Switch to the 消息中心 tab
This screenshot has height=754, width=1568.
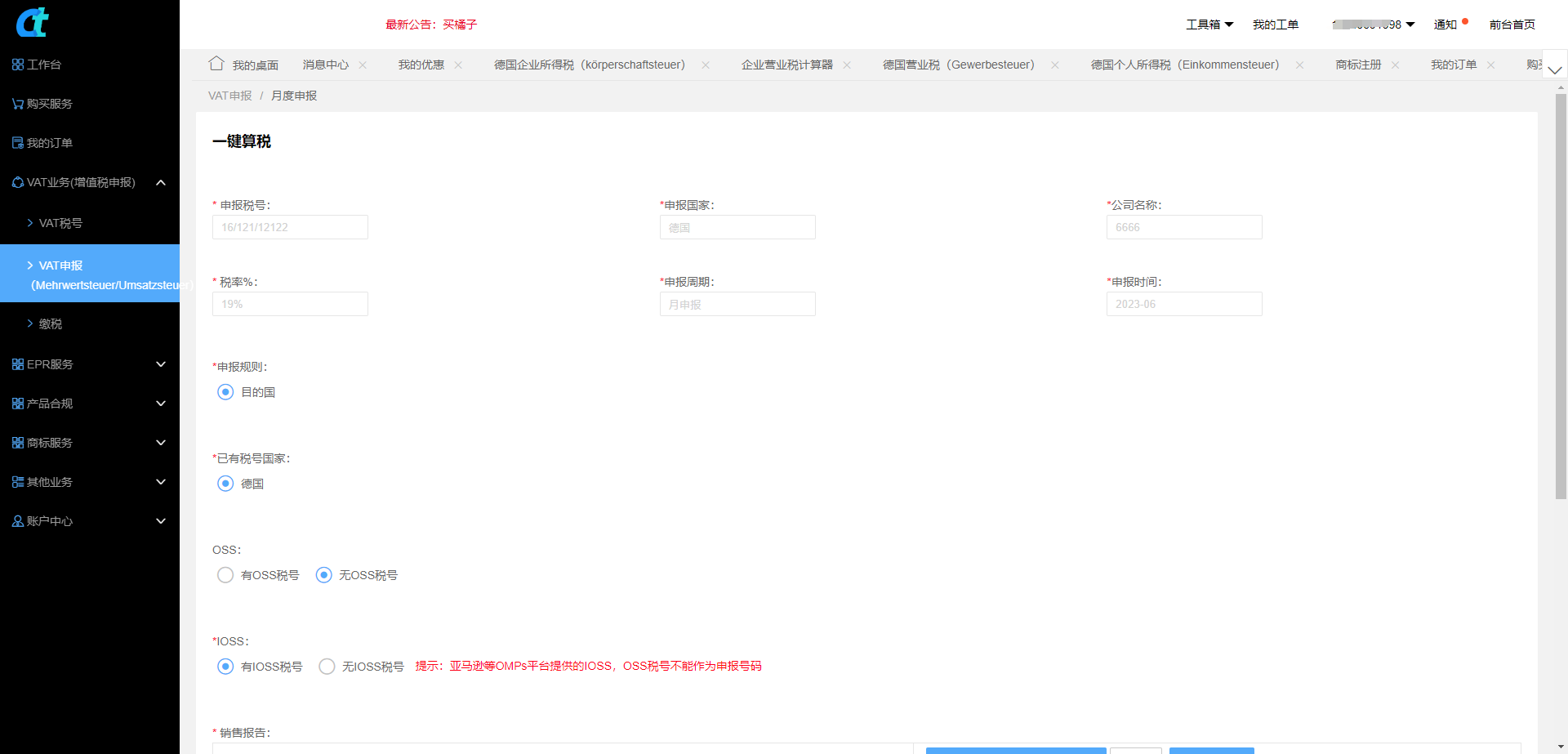[325, 65]
